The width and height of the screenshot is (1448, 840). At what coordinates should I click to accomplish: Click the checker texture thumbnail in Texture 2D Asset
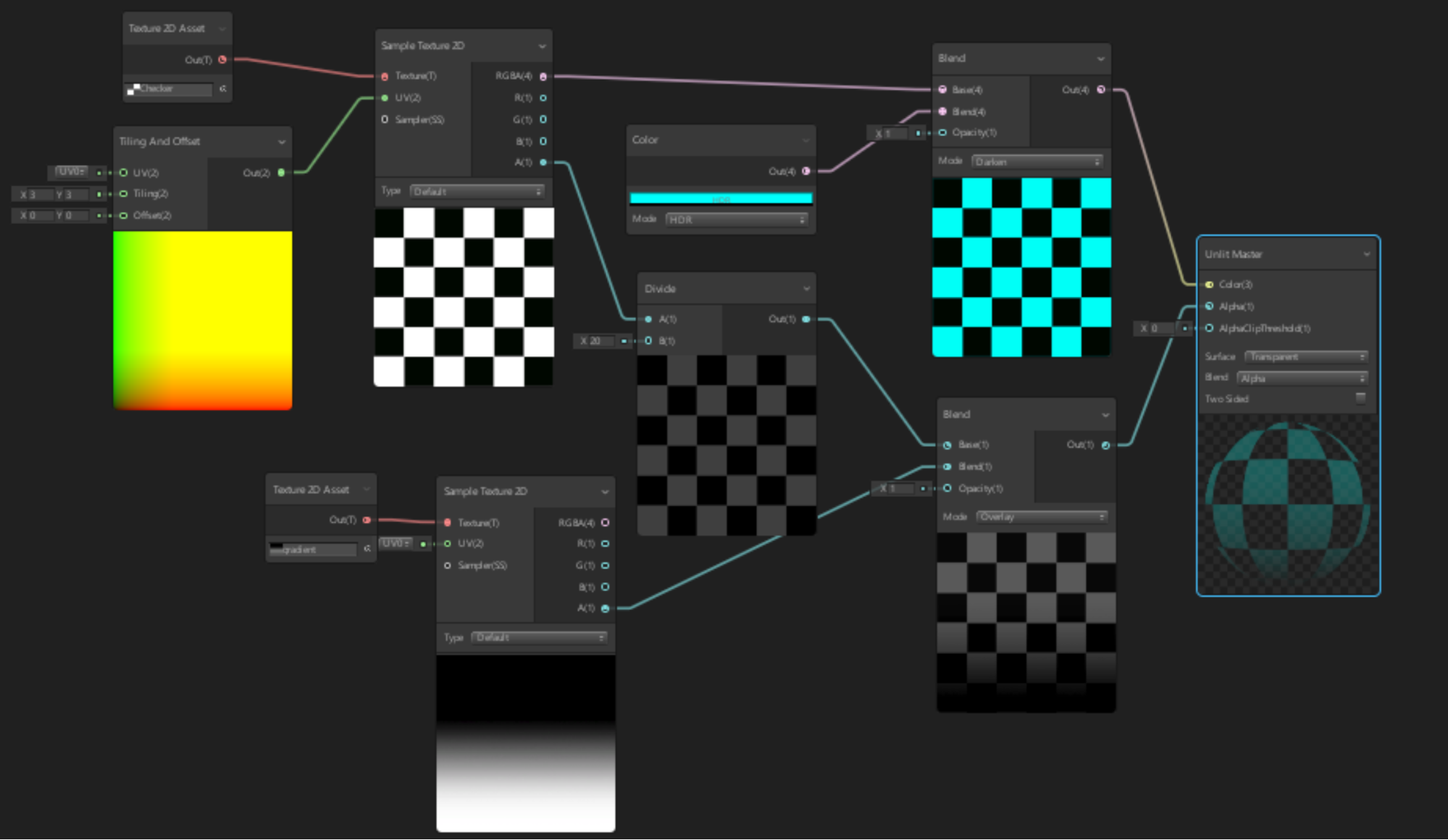(x=133, y=88)
